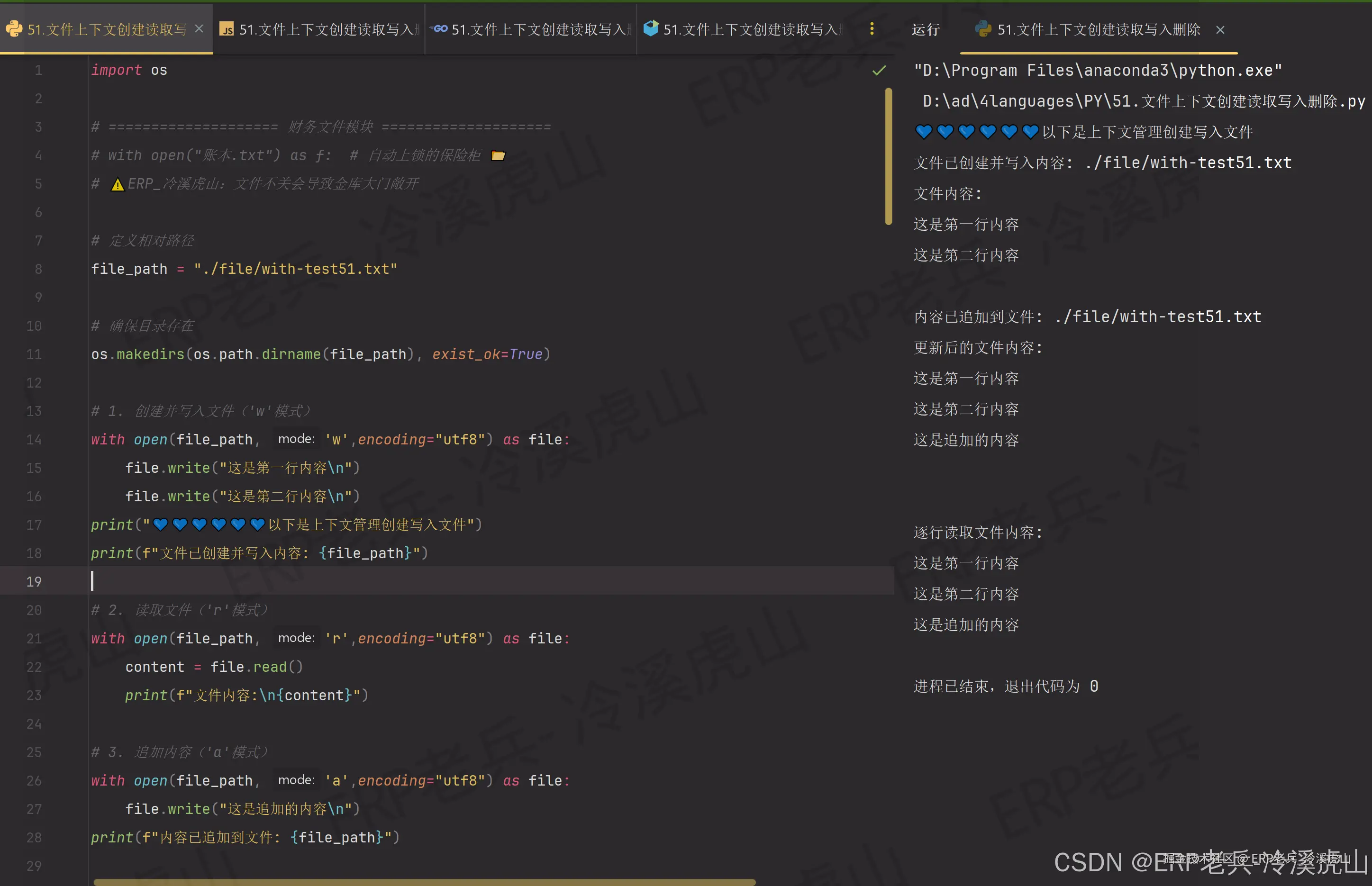Screen dimensions: 1372x886
Task: Click the python.exe path in the console
Action: click(x=1098, y=70)
